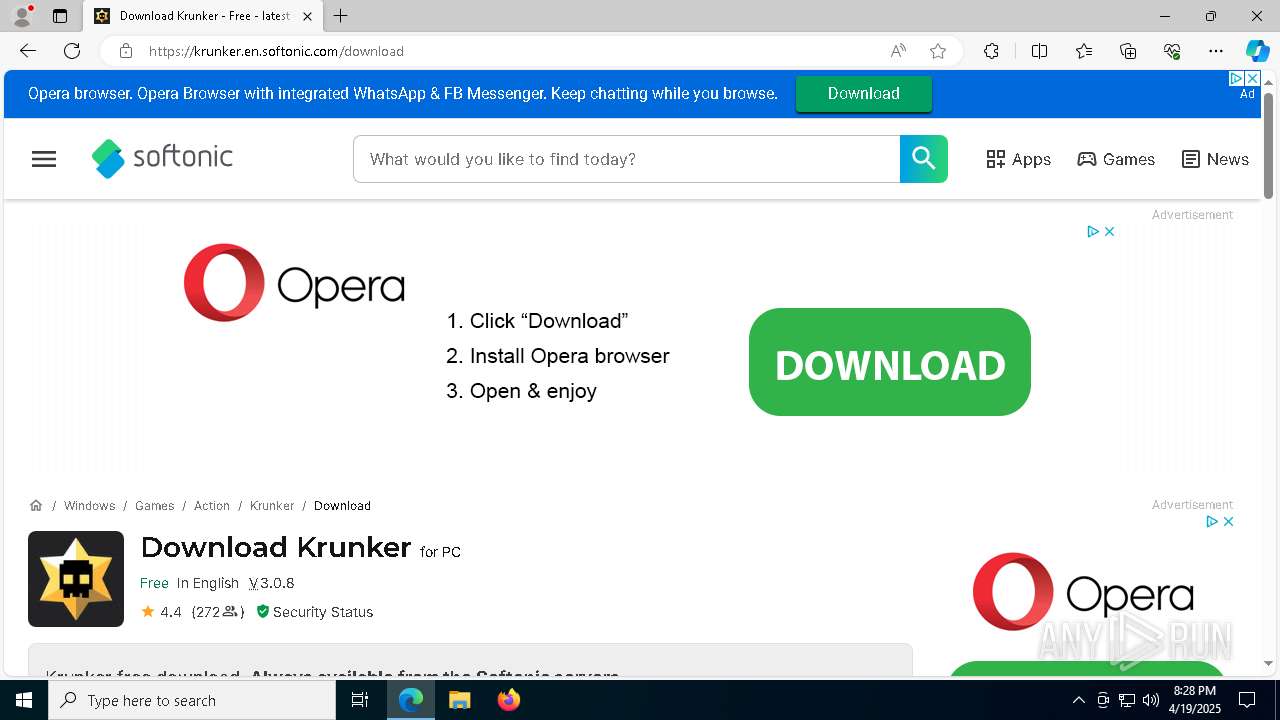
Task: Open the Action breadcrumb link
Action: [212, 505]
